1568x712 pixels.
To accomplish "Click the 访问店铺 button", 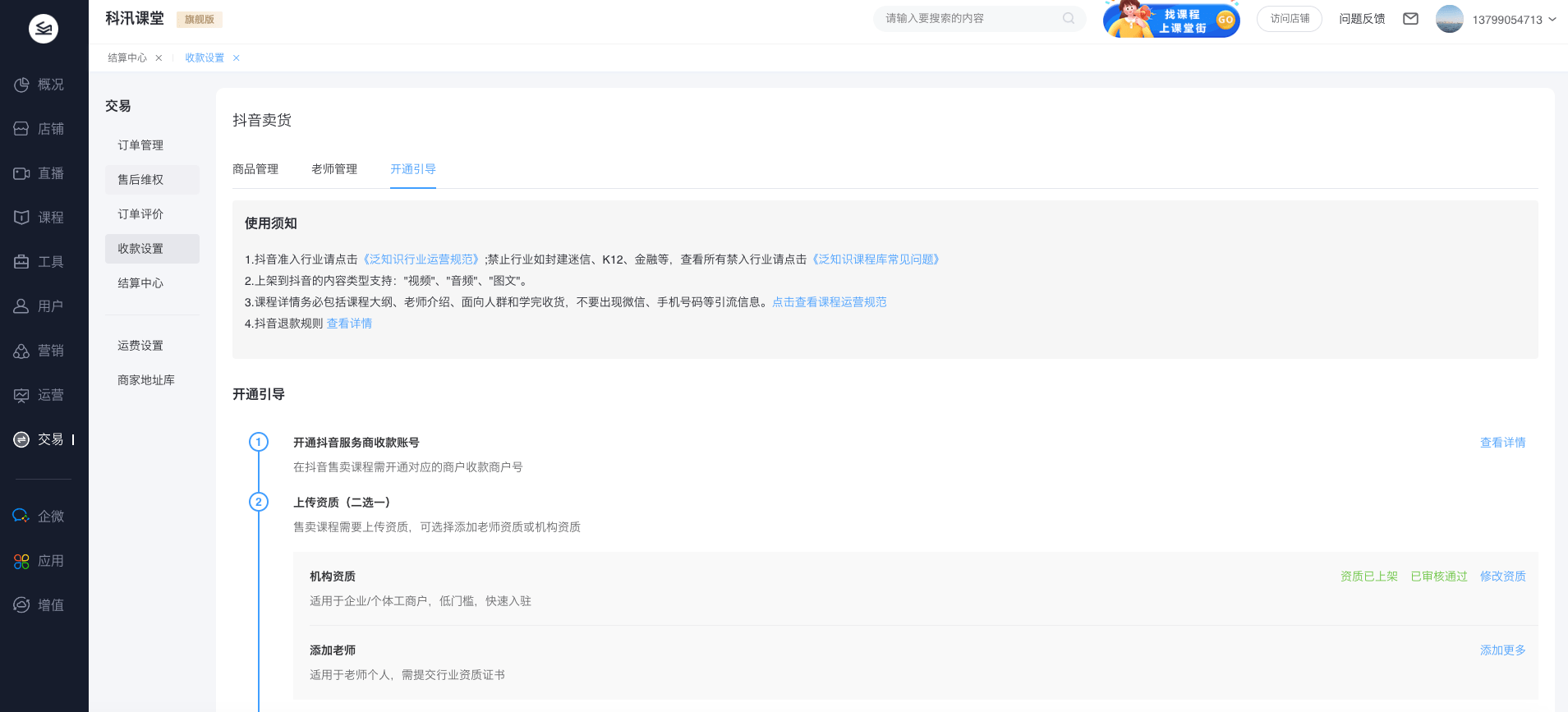I will (1290, 19).
